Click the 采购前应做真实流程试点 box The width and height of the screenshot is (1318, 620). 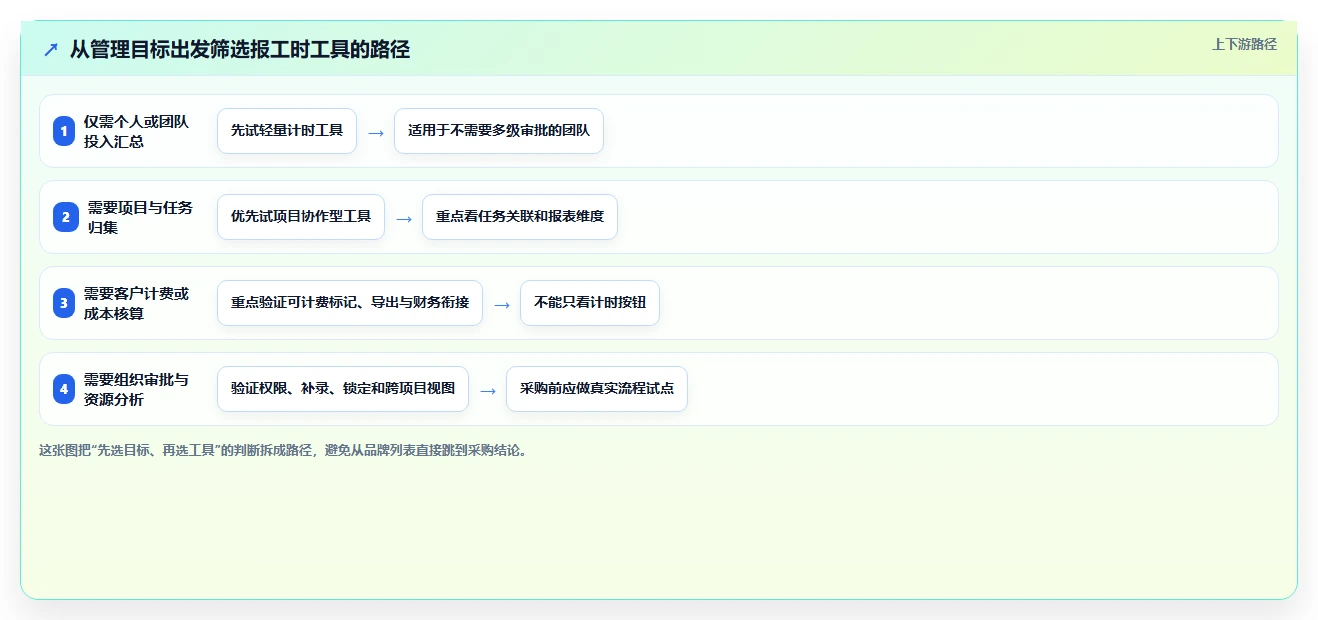click(x=597, y=389)
